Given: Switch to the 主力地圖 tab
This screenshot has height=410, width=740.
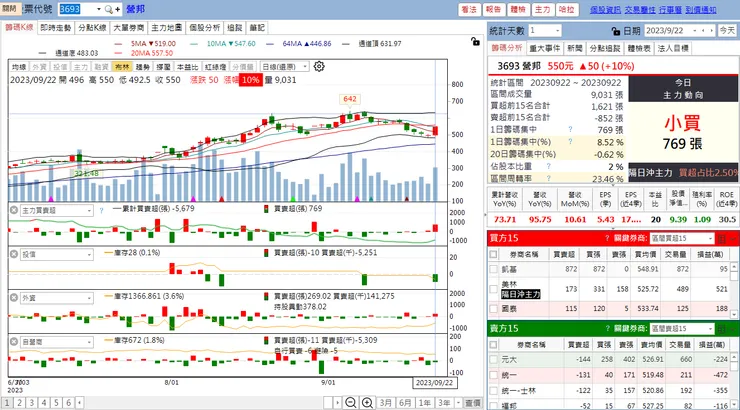Looking at the screenshot, I should click(166, 28).
